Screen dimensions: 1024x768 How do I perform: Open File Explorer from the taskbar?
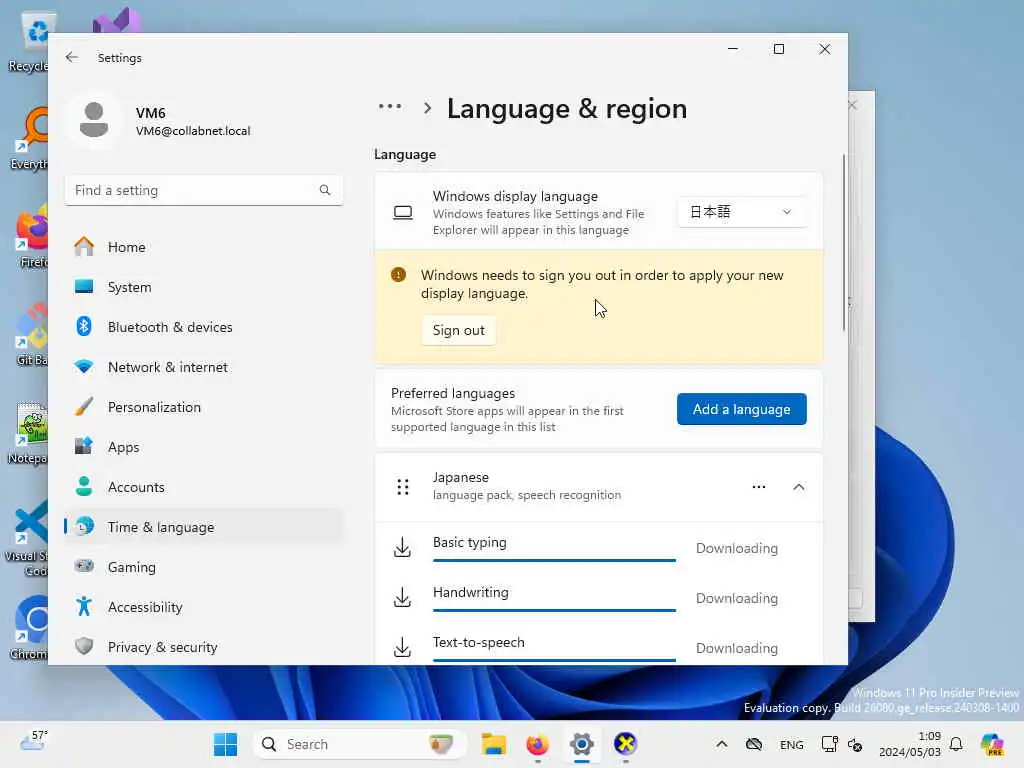click(x=494, y=744)
